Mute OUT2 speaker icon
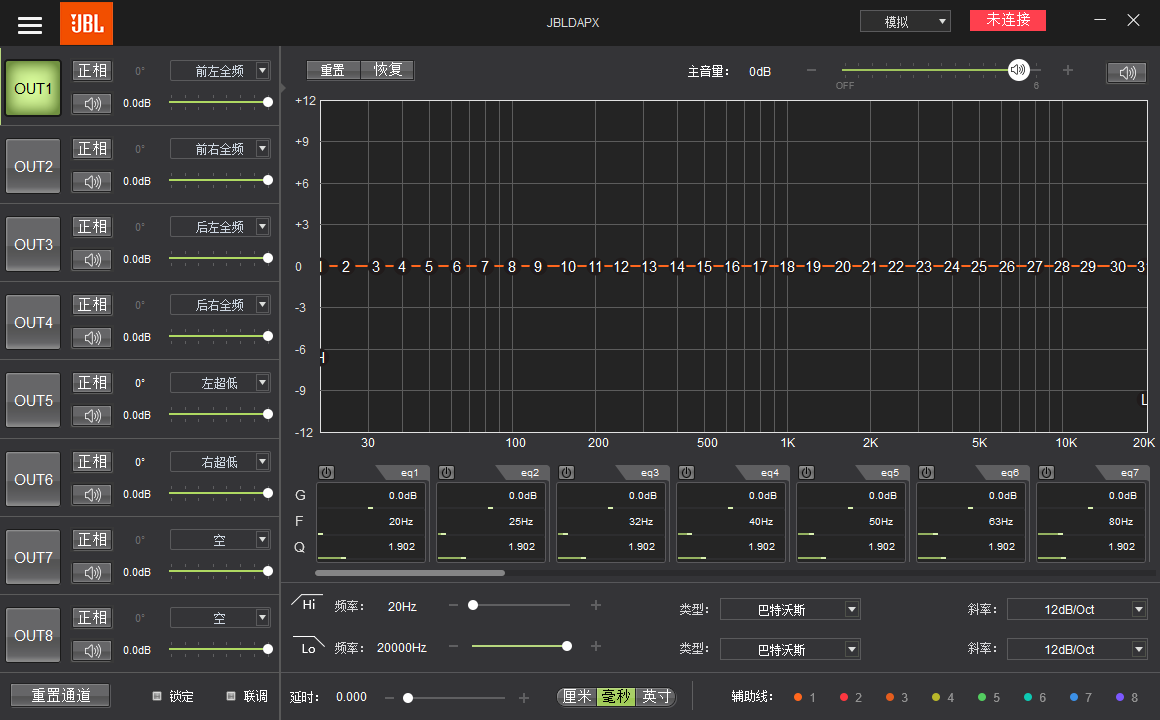The height and width of the screenshot is (720, 1160). pos(92,181)
